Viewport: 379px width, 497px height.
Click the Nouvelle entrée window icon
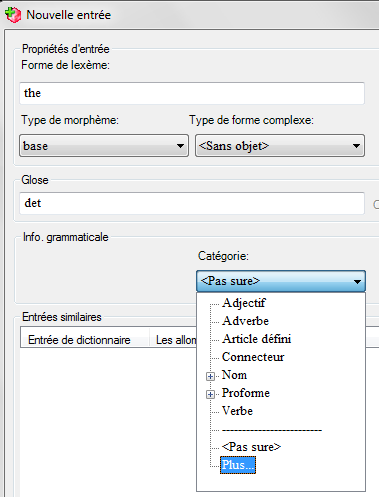(x=13, y=15)
